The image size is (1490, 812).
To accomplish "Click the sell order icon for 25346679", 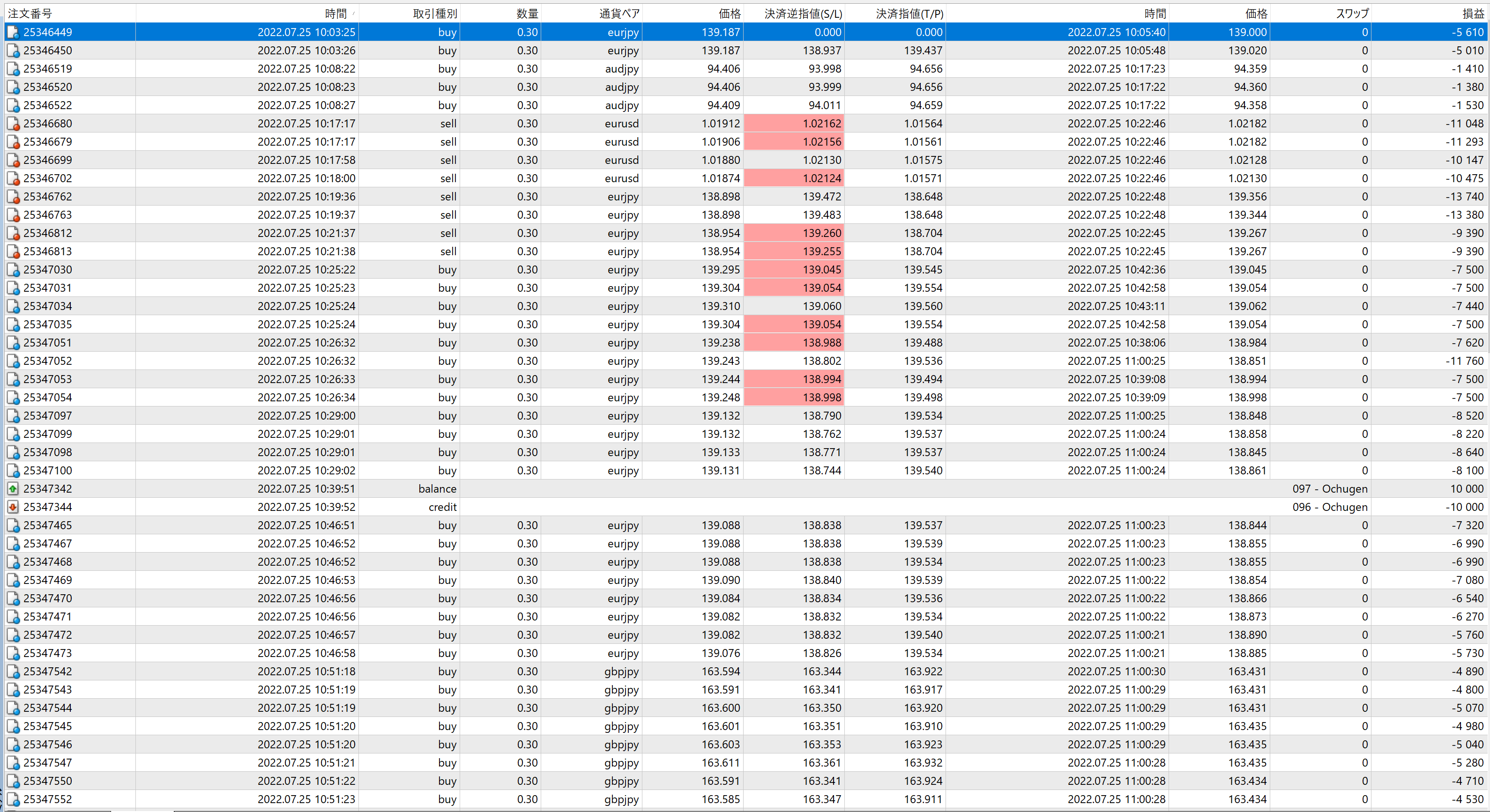I will coord(13,141).
